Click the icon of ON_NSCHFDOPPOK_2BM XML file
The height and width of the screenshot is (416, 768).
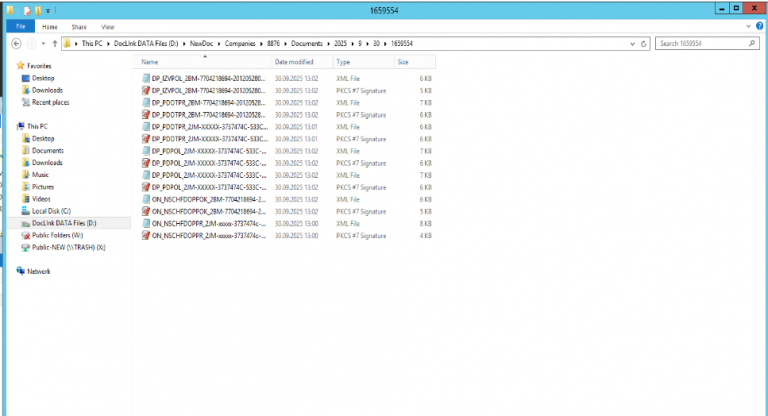[x=145, y=199]
